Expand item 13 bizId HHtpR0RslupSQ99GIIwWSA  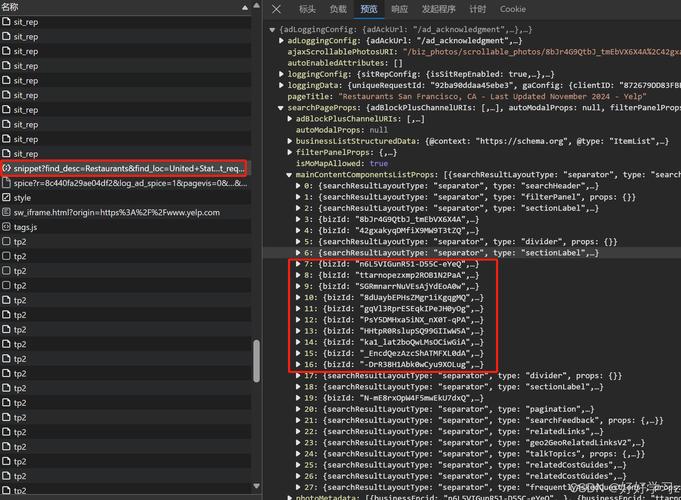(x=298, y=331)
